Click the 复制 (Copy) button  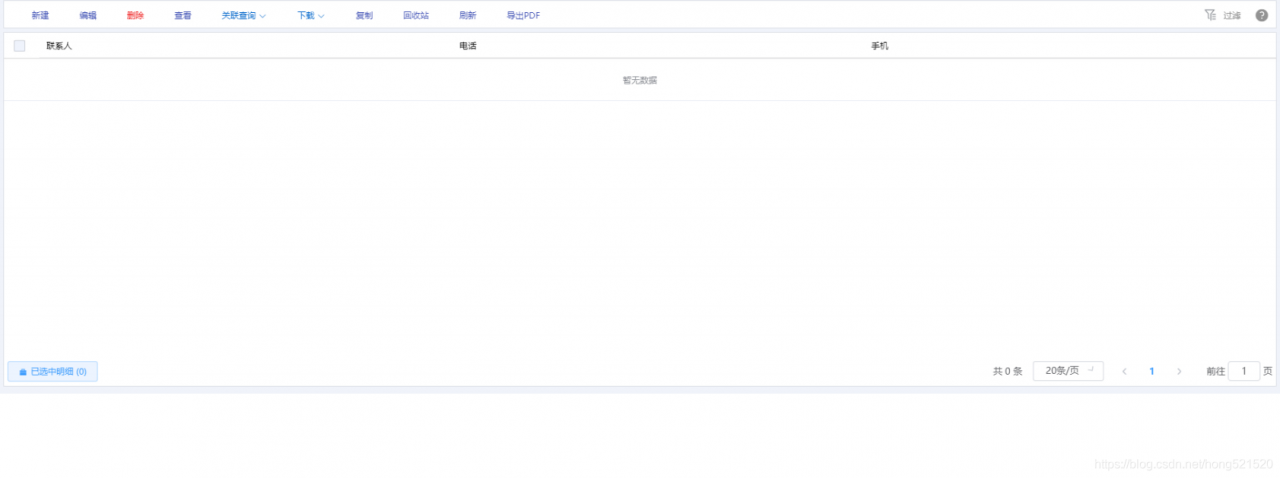tap(364, 16)
